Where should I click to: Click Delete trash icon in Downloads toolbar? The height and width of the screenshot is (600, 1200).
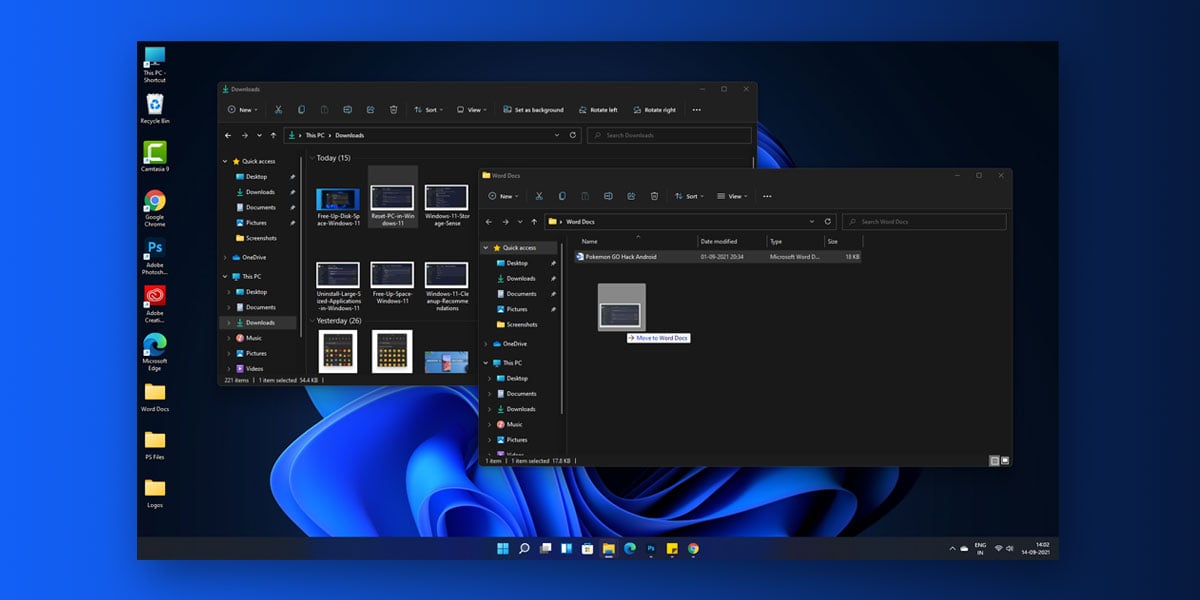(x=393, y=110)
